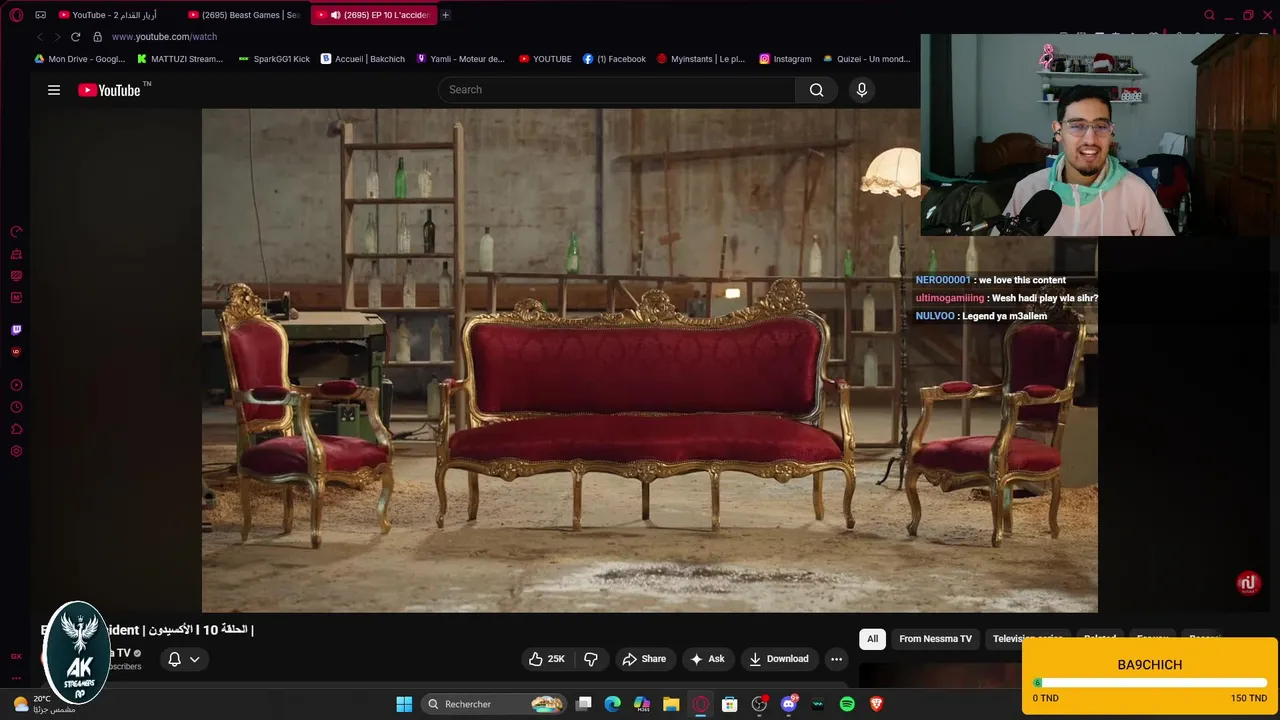Image resolution: width=1280 pixels, height=720 pixels.
Task: Open the Quizei bookmark
Action: point(866,59)
